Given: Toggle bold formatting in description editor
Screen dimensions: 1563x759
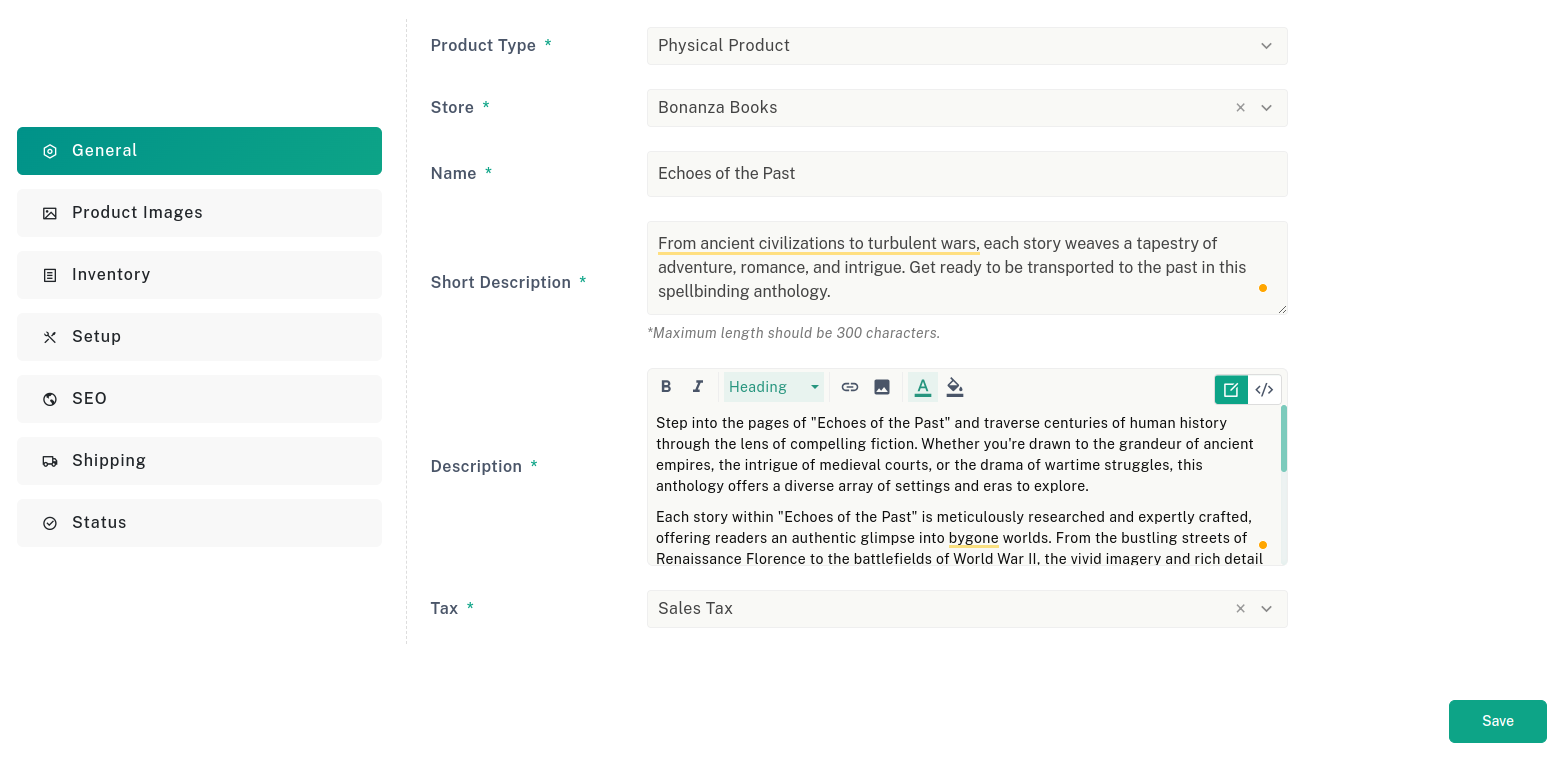Looking at the screenshot, I should 666,387.
